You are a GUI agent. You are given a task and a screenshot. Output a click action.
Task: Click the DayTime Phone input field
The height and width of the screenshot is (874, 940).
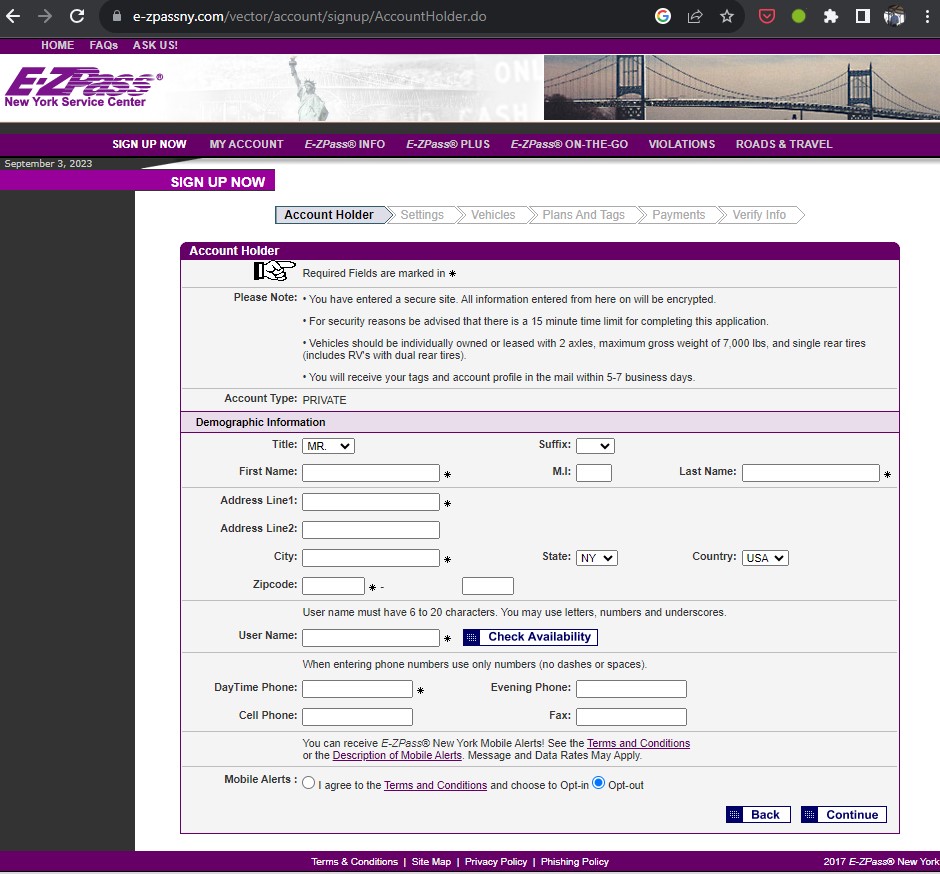(x=357, y=689)
